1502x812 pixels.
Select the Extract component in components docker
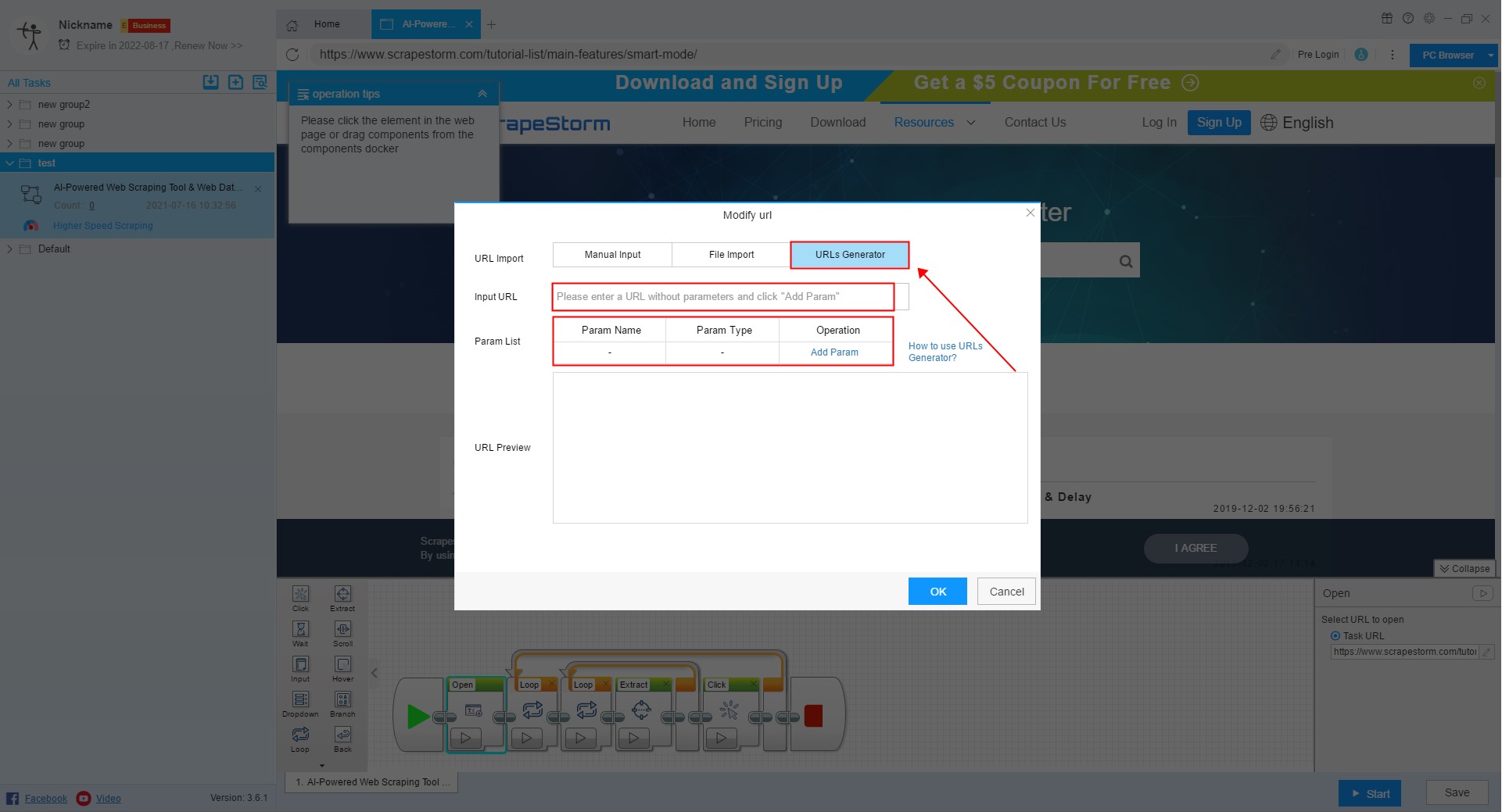[x=342, y=598]
